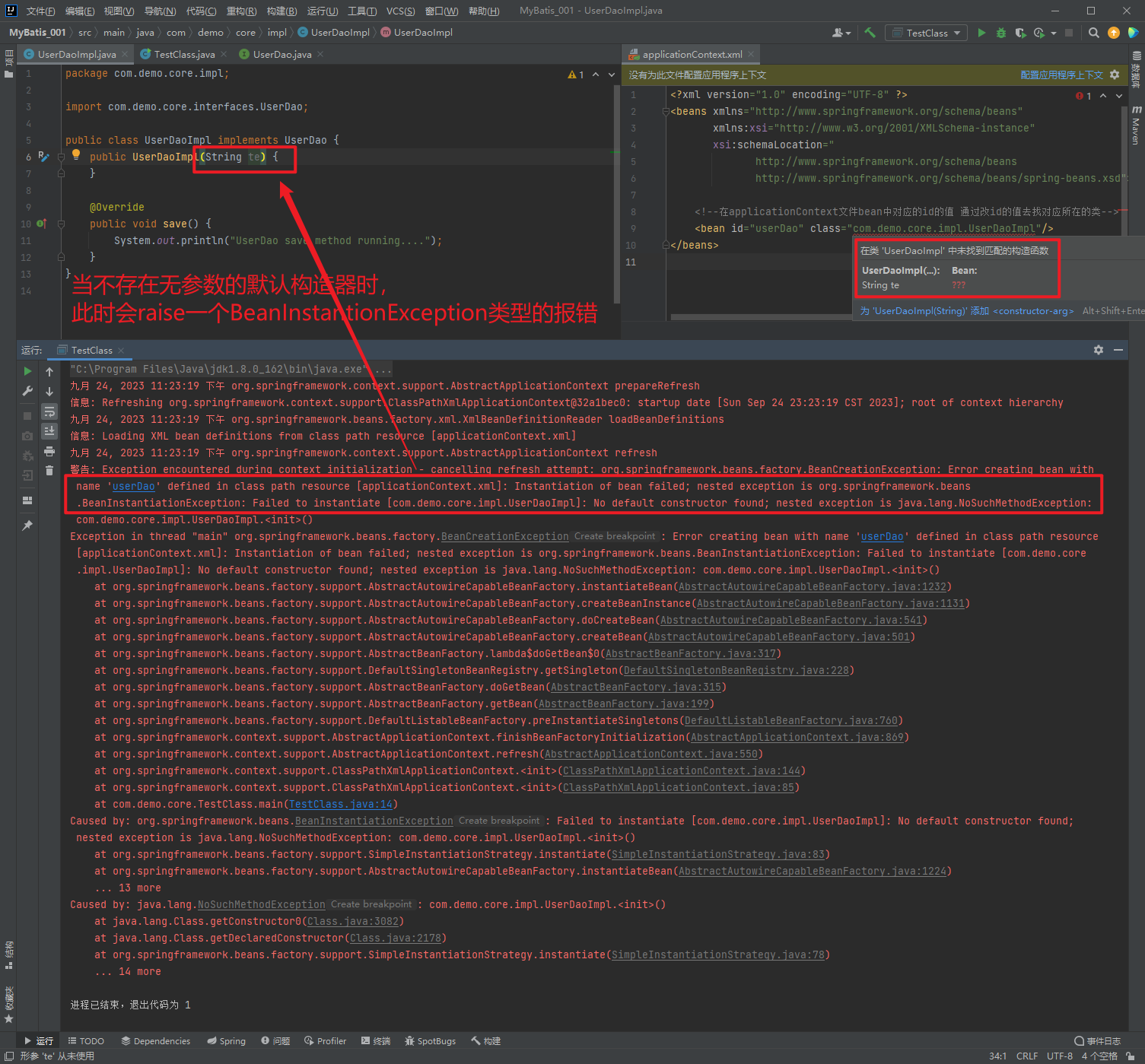Collapse the beans tag in applicationContext.xml
This screenshot has width=1145, height=1064.
pos(666,112)
